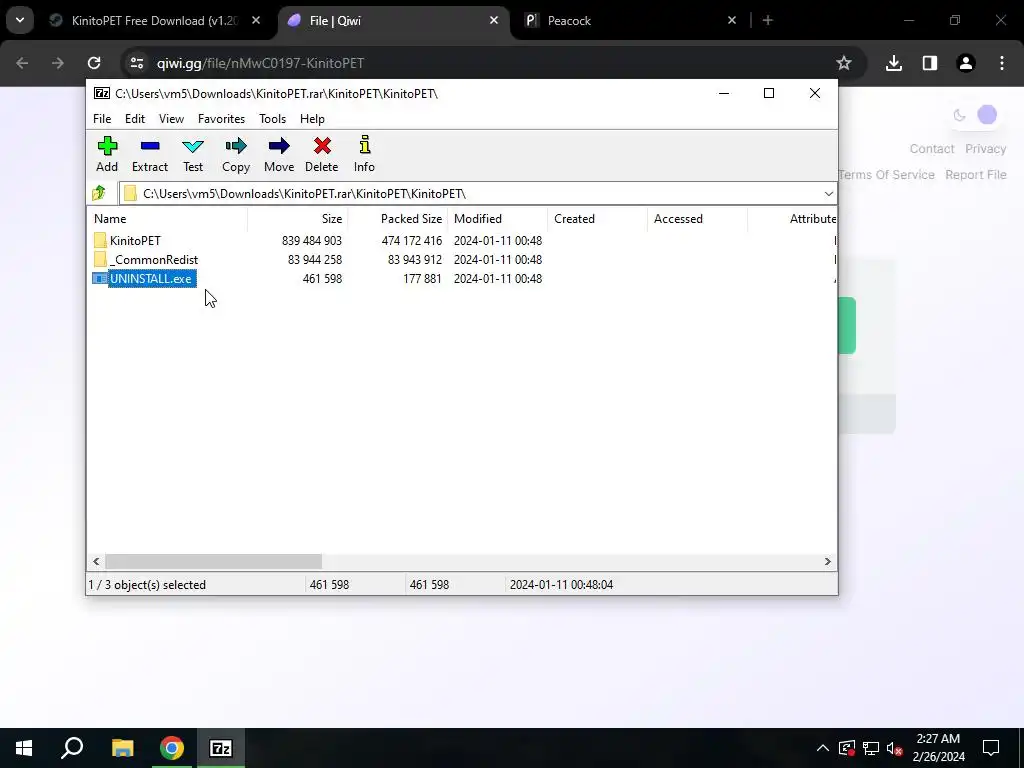The height and width of the screenshot is (768, 1024).
Task: Select the _CommonRedist row name
Action: [x=154, y=259]
